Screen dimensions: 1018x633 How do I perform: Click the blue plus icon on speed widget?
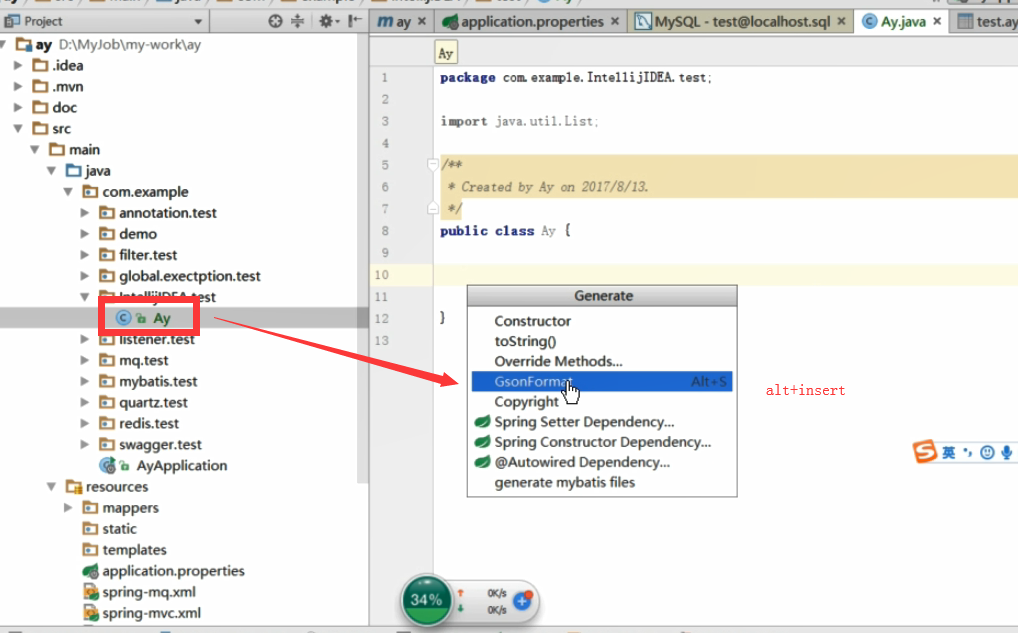523,601
